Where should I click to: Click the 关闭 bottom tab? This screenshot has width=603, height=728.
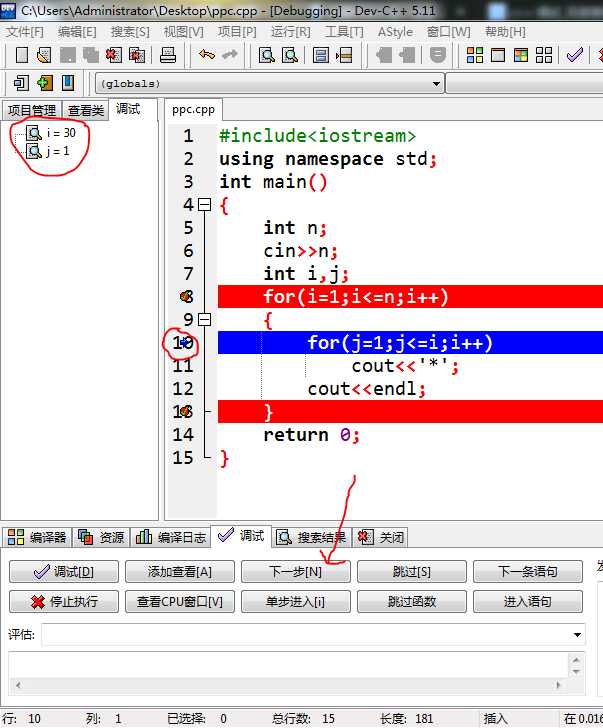[x=381, y=537]
